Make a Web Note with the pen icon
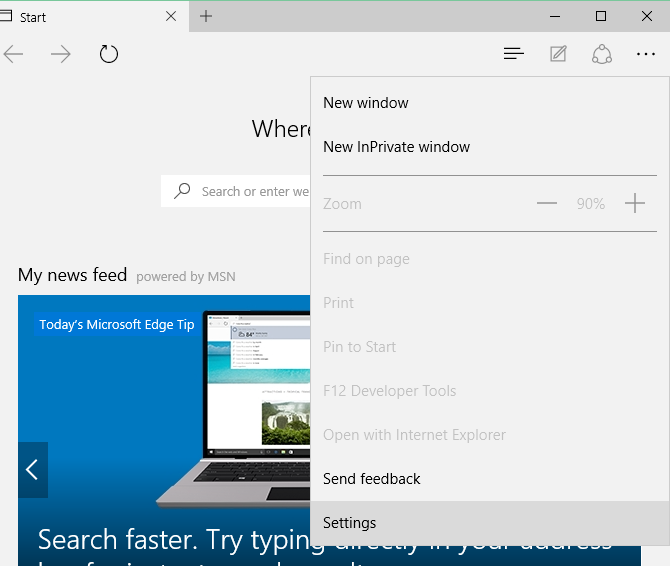The image size is (670, 566). (558, 54)
